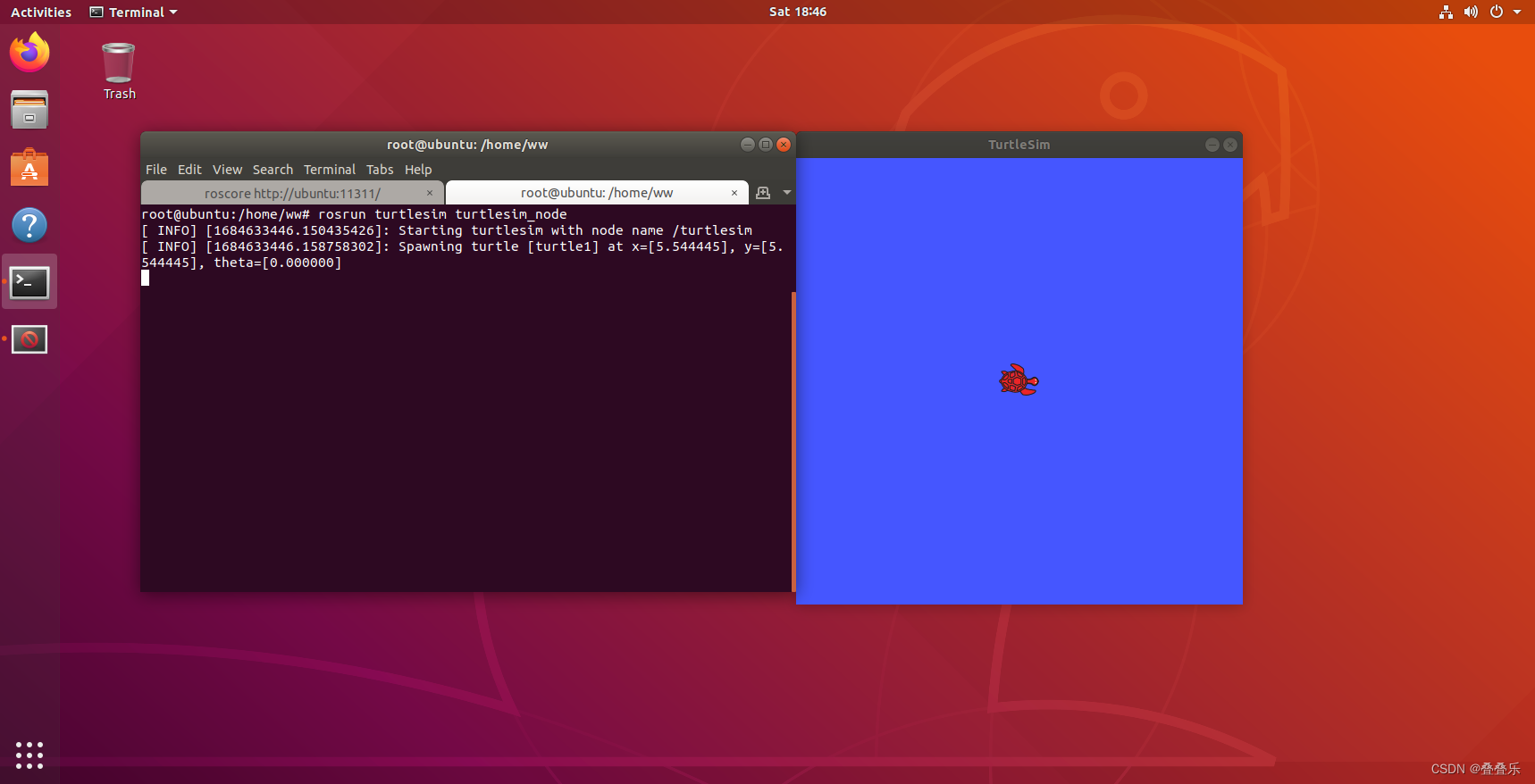The height and width of the screenshot is (784, 1535).
Task: Click the network status icon in top bar
Action: 1446,12
